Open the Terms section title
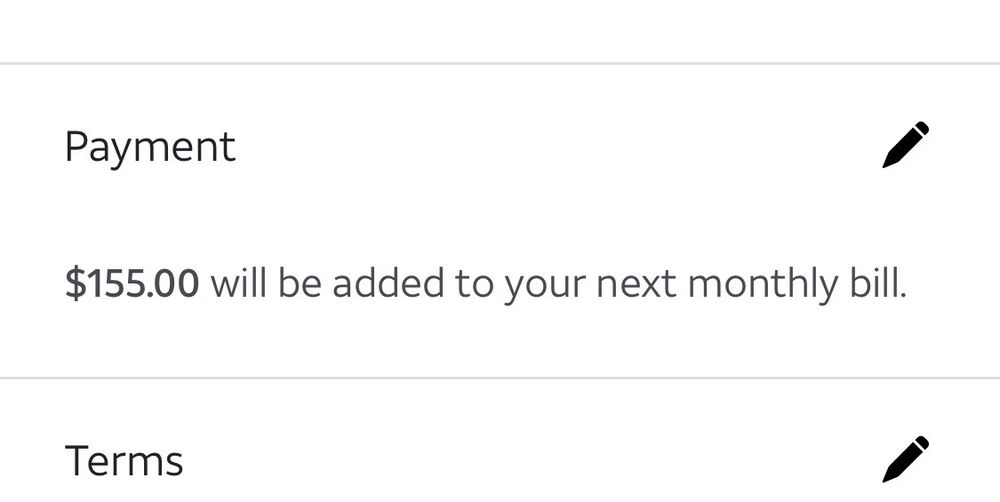Screen dimensions: 1000x502 (x=124, y=461)
